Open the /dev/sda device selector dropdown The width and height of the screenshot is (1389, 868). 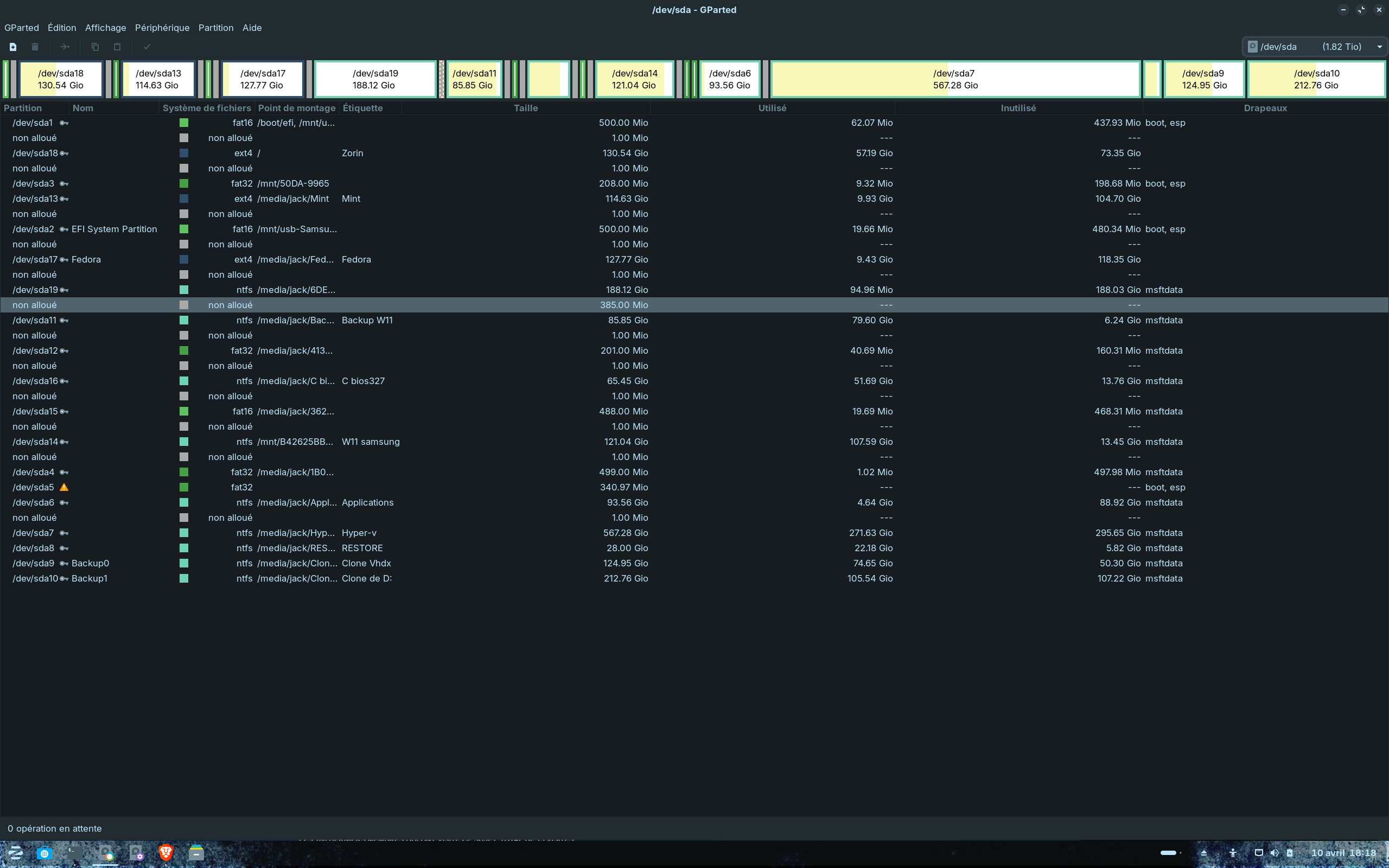click(1314, 47)
